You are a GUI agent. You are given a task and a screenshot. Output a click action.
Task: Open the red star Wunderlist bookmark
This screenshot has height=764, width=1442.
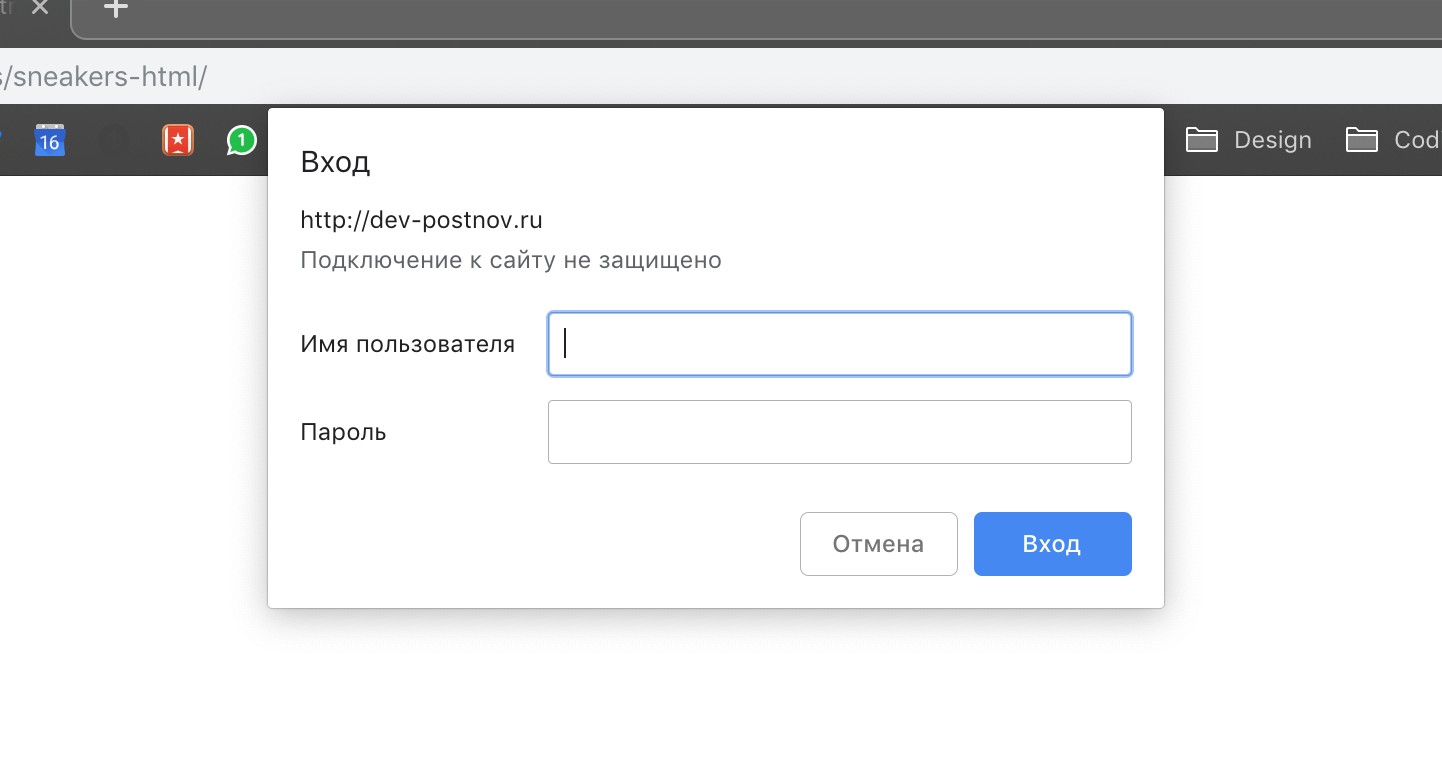click(178, 140)
